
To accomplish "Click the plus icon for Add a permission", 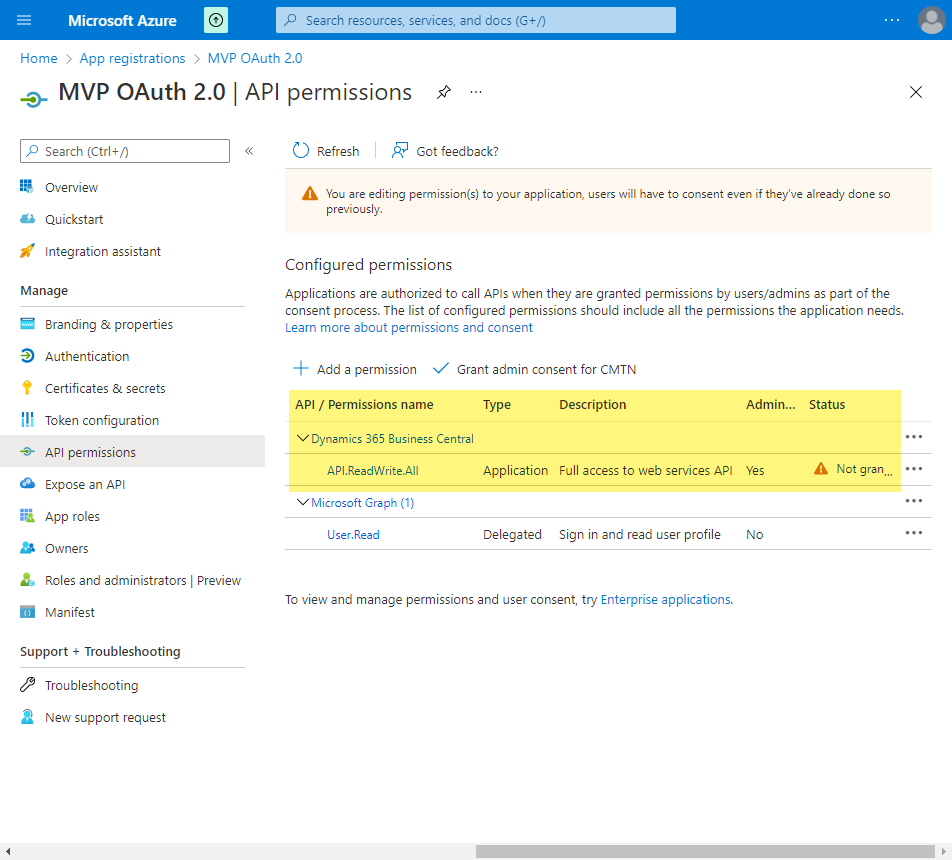I will (301, 369).
